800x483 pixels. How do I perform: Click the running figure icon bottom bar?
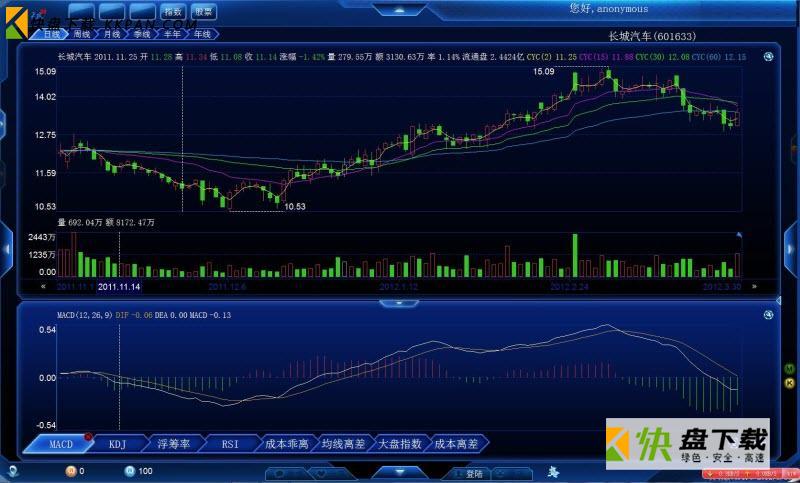point(553,472)
